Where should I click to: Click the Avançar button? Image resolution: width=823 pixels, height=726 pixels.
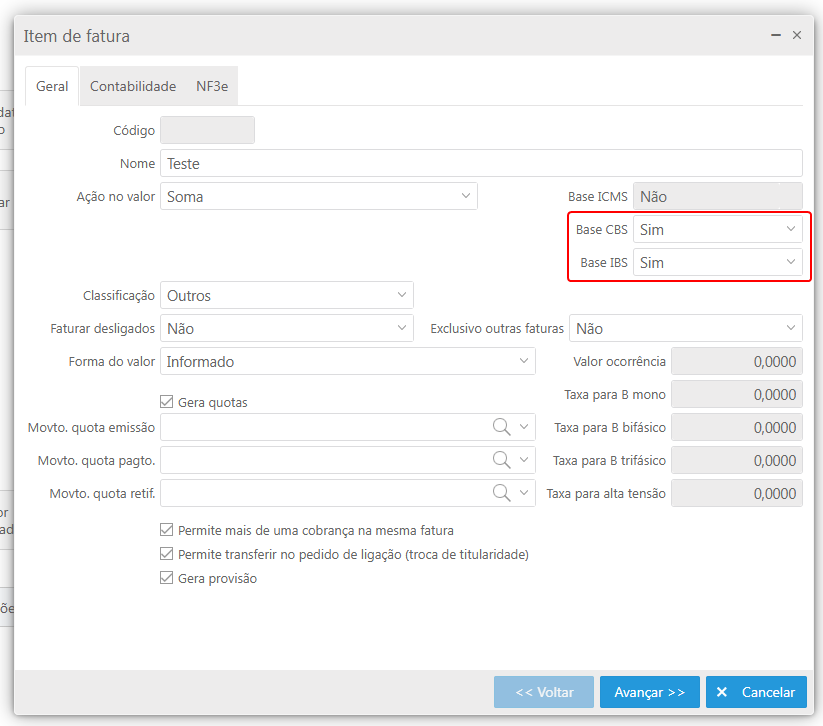[x=649, y=692]
